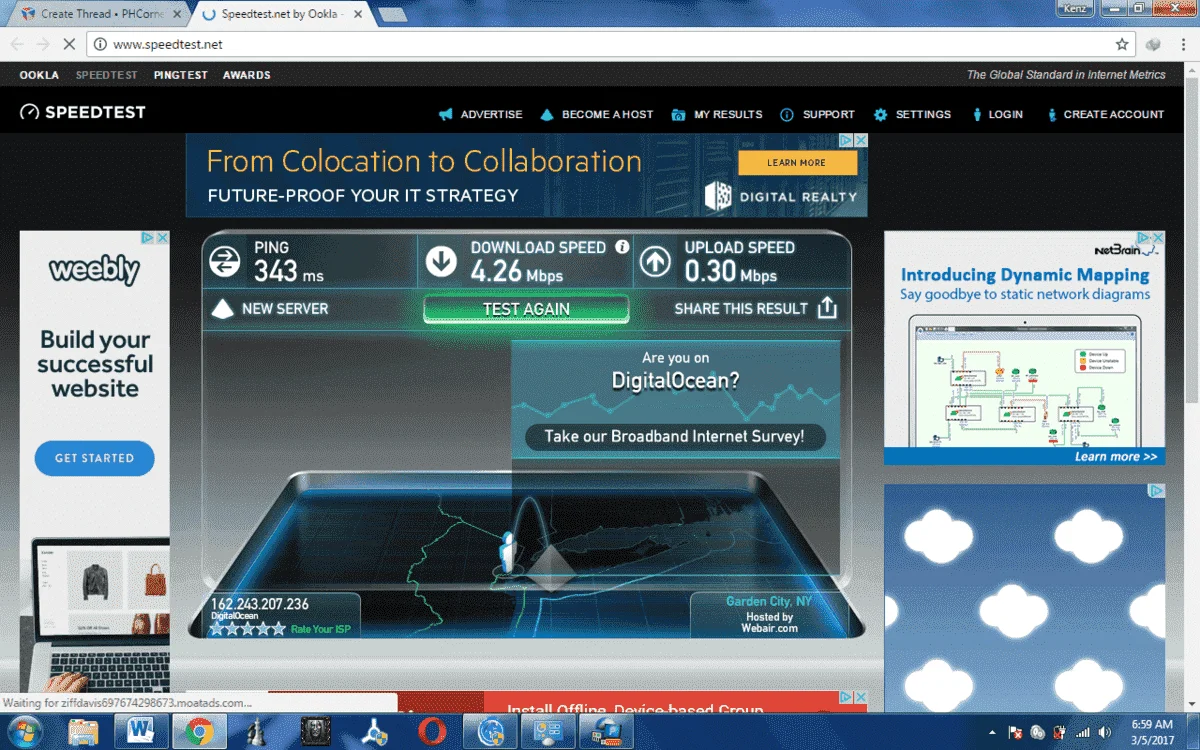Select the Speedtest top menu item

[106, 75]
